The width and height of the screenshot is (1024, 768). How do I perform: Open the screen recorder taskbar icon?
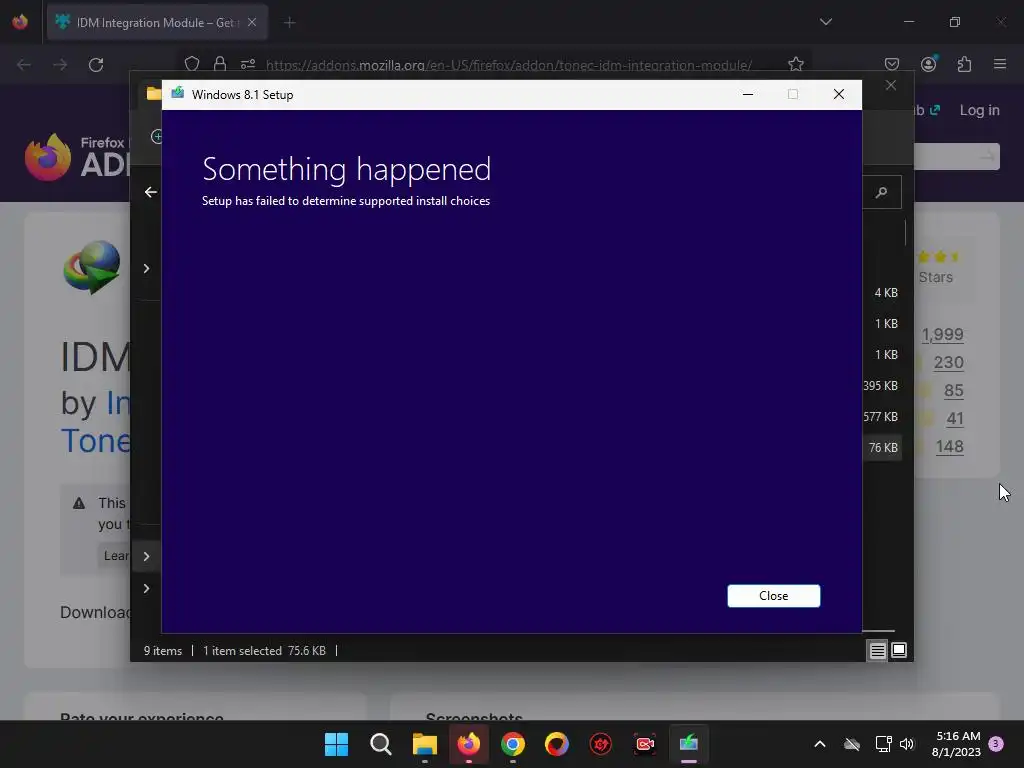tap(645, 744)
